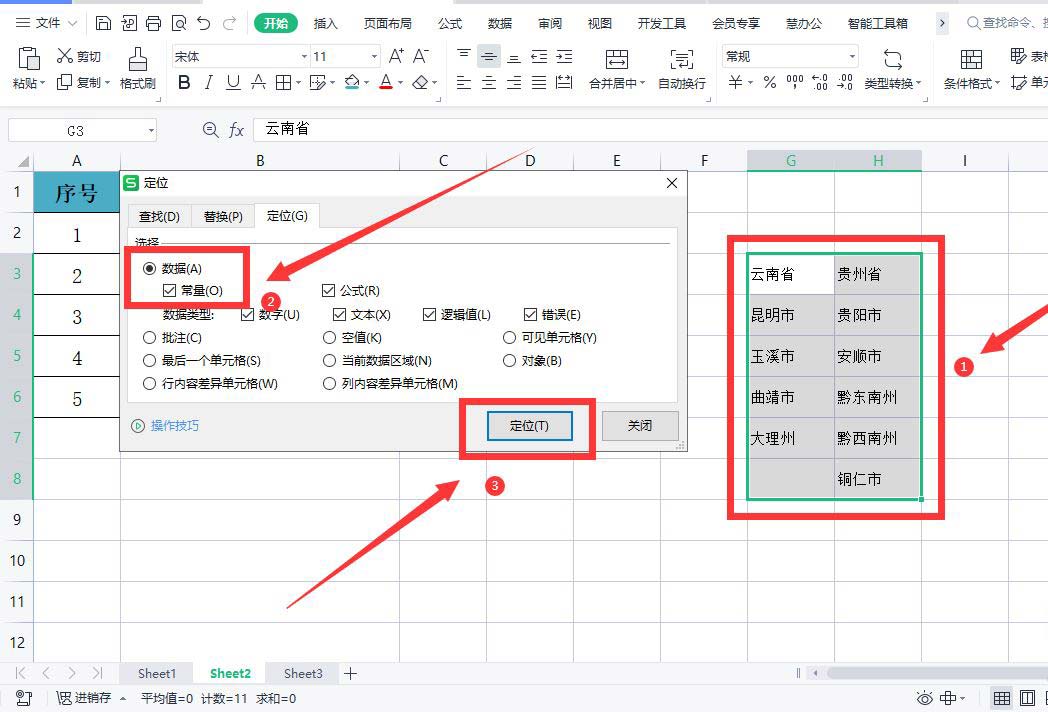Switch to Sheet3 tab
The image size is (1048, 712).
pos(303,673)
